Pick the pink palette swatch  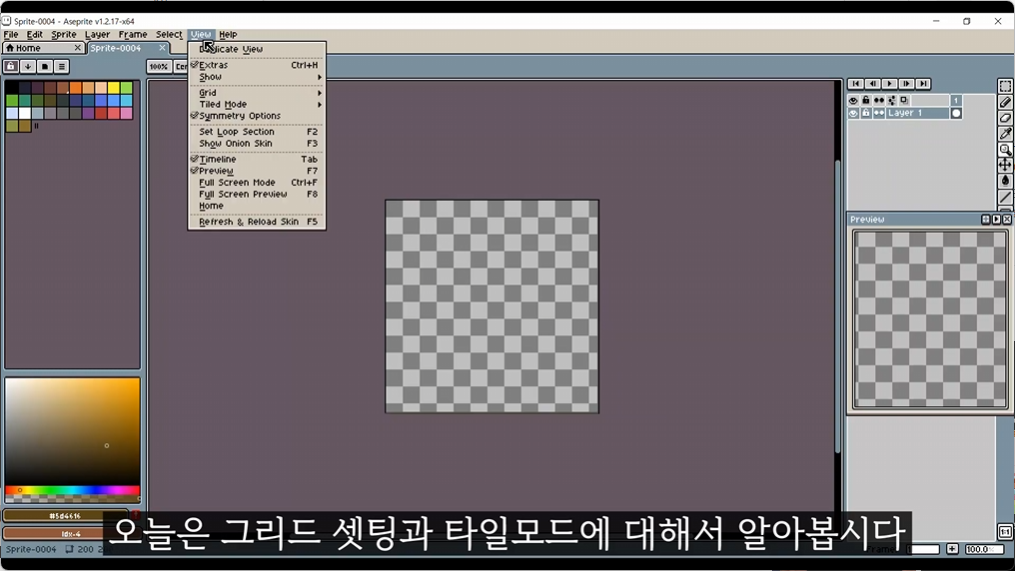(x=126, y=113)
